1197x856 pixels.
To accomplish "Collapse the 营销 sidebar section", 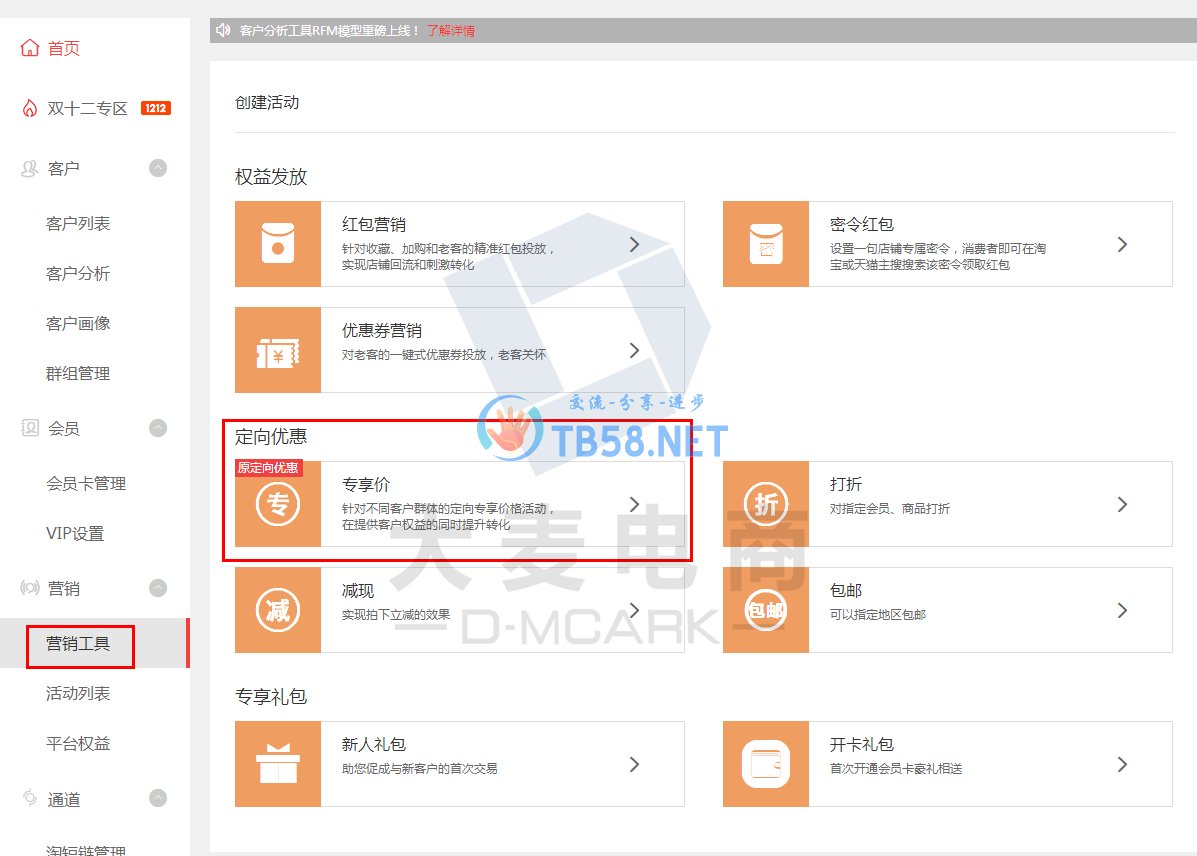I will [x=158, y=588].
